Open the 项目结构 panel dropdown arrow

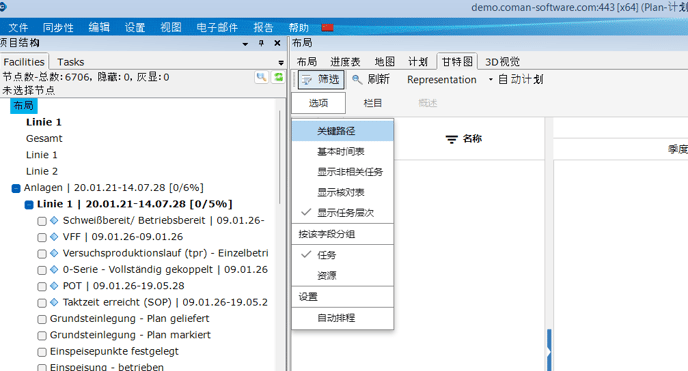pyautogui.click(x=245, y=44)
